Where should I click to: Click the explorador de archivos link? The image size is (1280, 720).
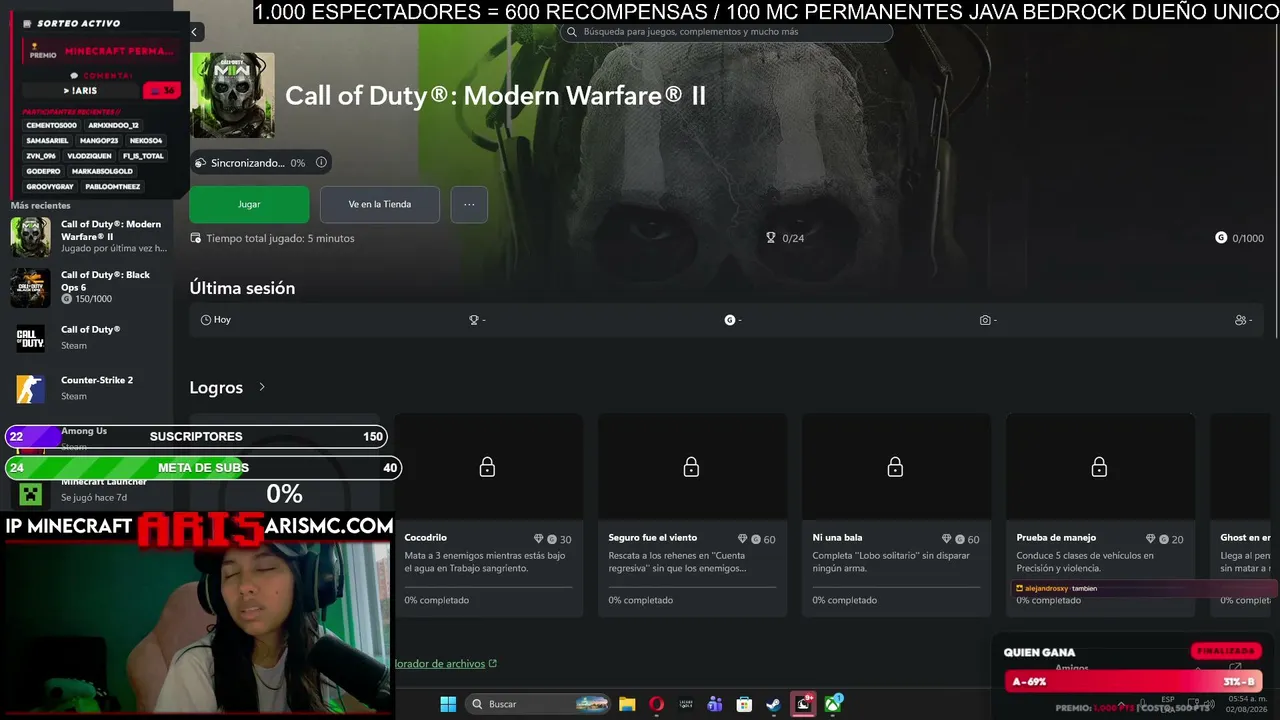(446, 663)
